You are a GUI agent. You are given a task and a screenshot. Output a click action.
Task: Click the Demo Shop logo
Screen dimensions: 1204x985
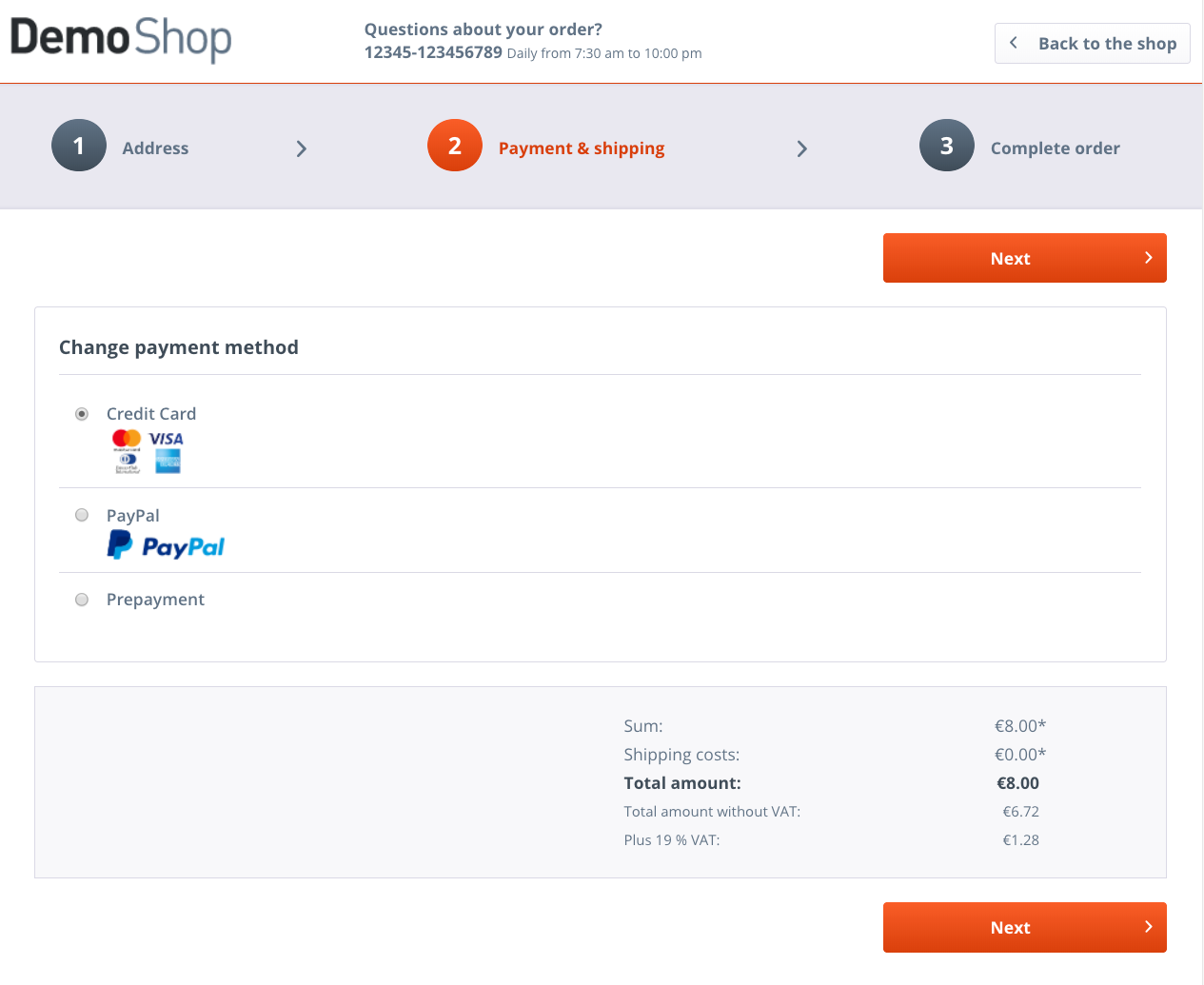(121, 40)
